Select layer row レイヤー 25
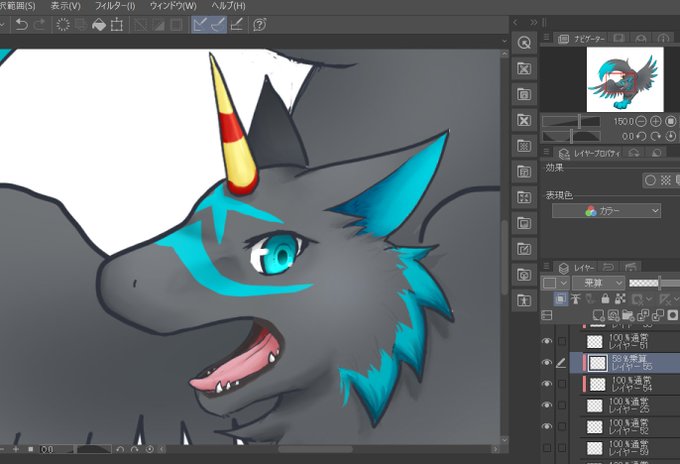This screenshot has width=680, height=464. [625, 405]
